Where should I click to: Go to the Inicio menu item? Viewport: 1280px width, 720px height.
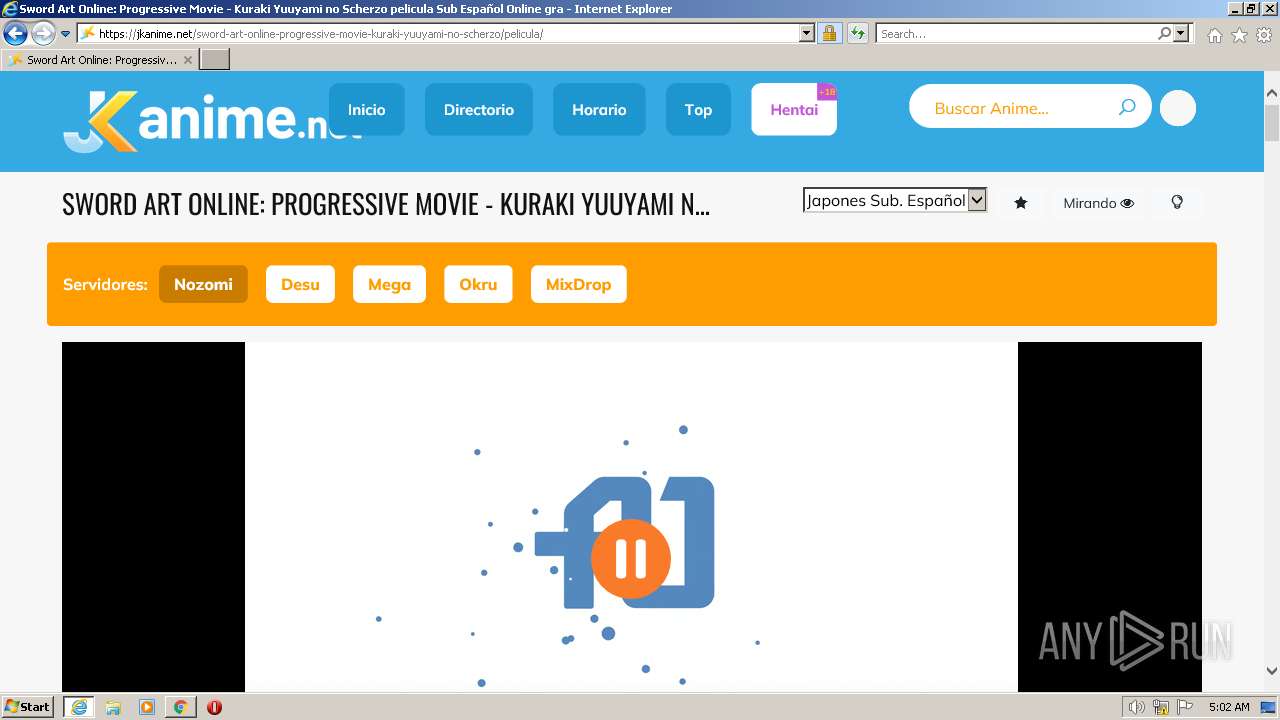coord(366,110)
